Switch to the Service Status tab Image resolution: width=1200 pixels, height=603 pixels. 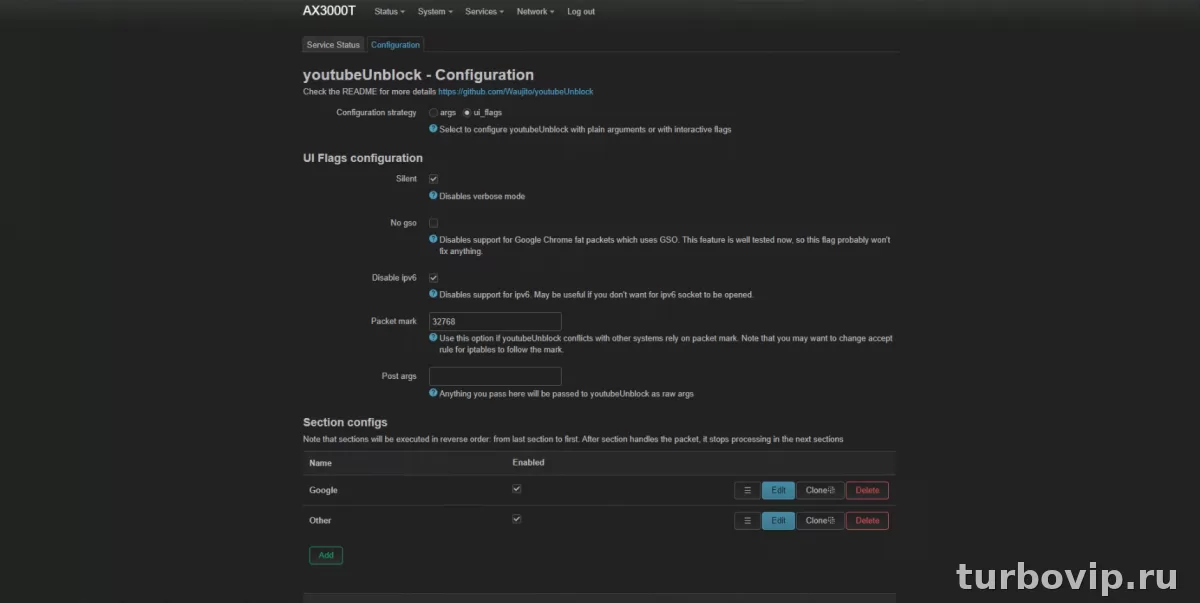[x=333, y=45]
